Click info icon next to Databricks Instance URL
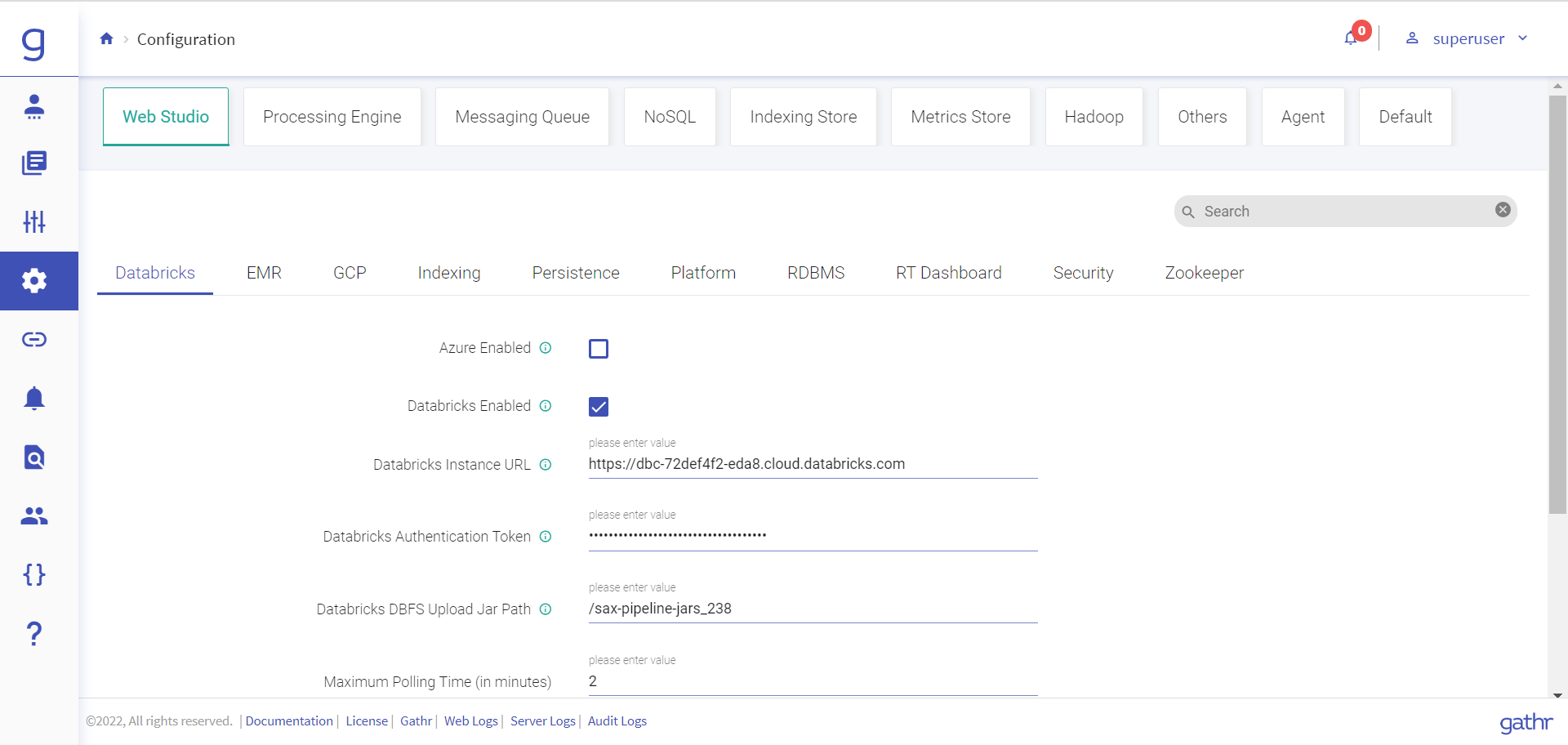 (x=546, y=465)
